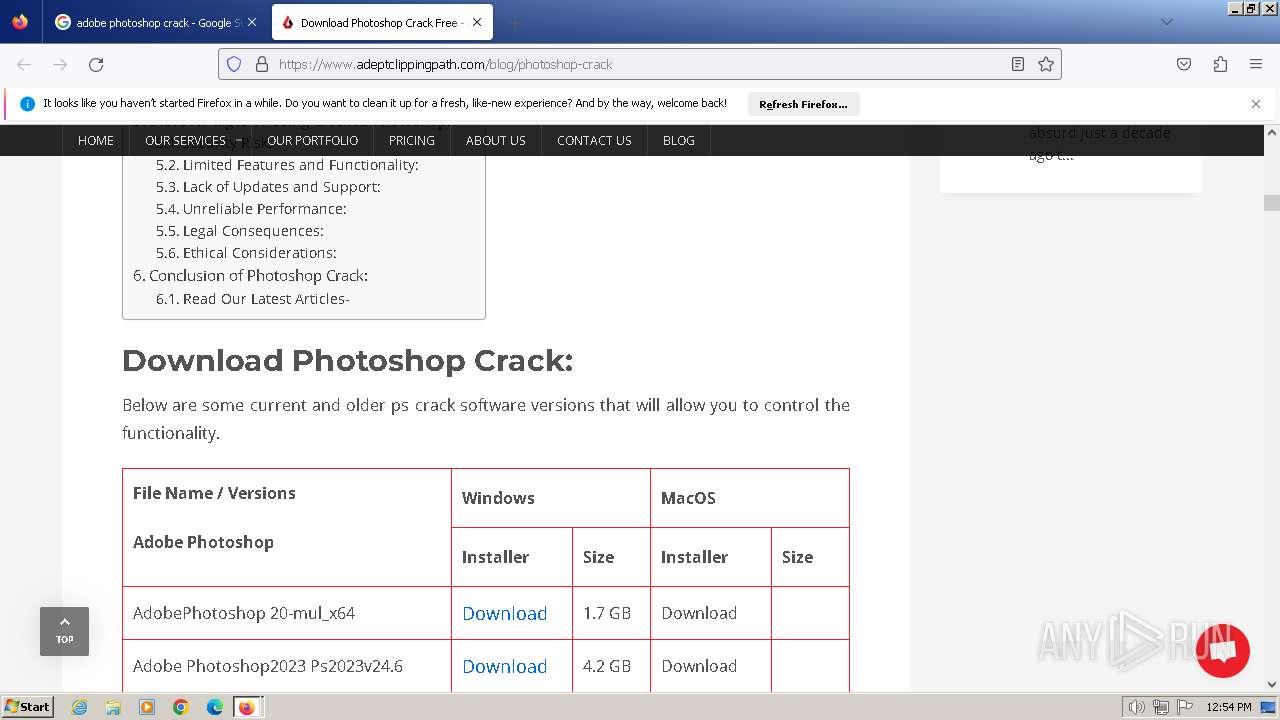Click MacOS Download for Photoshop2023 Ps2023v24.6

[x=699, y=666]
